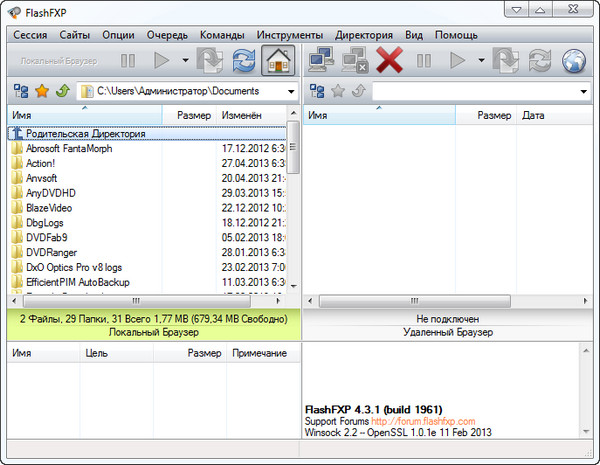Click the Локальный Браузер toolbar button
The height and width of the screenshot is (465, 600).
pyautogui.click(x=59, y=61)
